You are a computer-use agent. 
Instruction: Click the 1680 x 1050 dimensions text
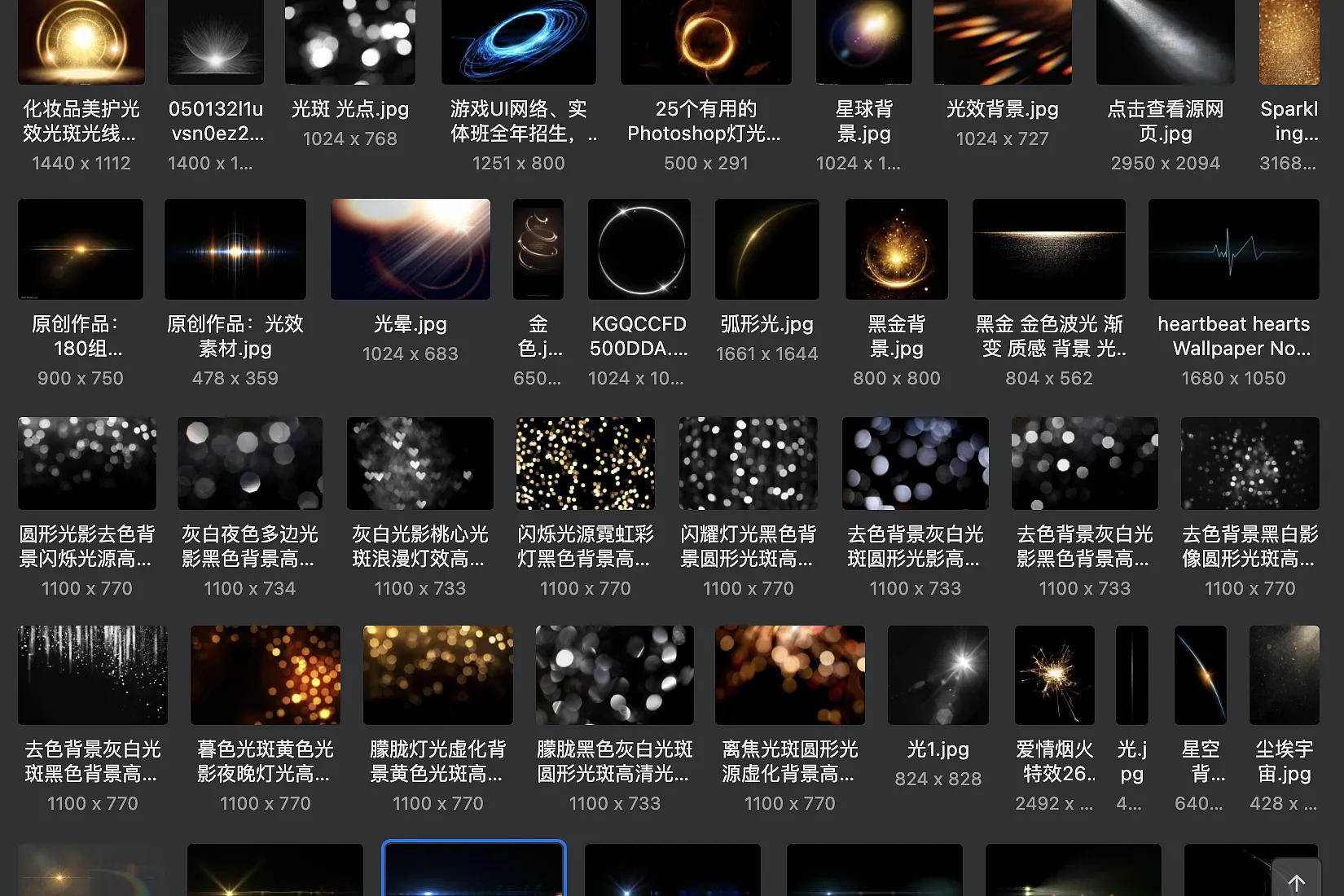point(1234,379)
